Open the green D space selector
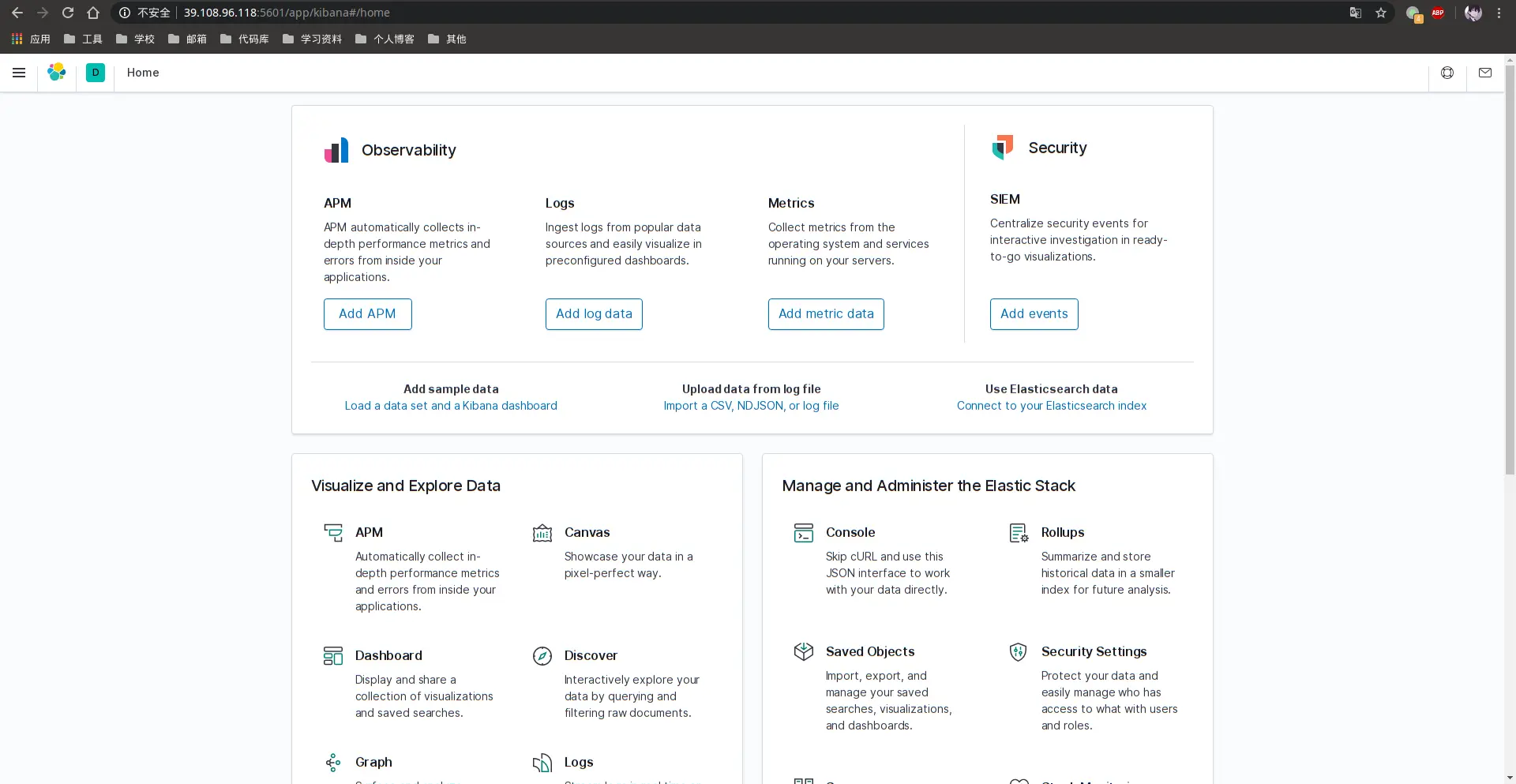 (x=96, y=73)
